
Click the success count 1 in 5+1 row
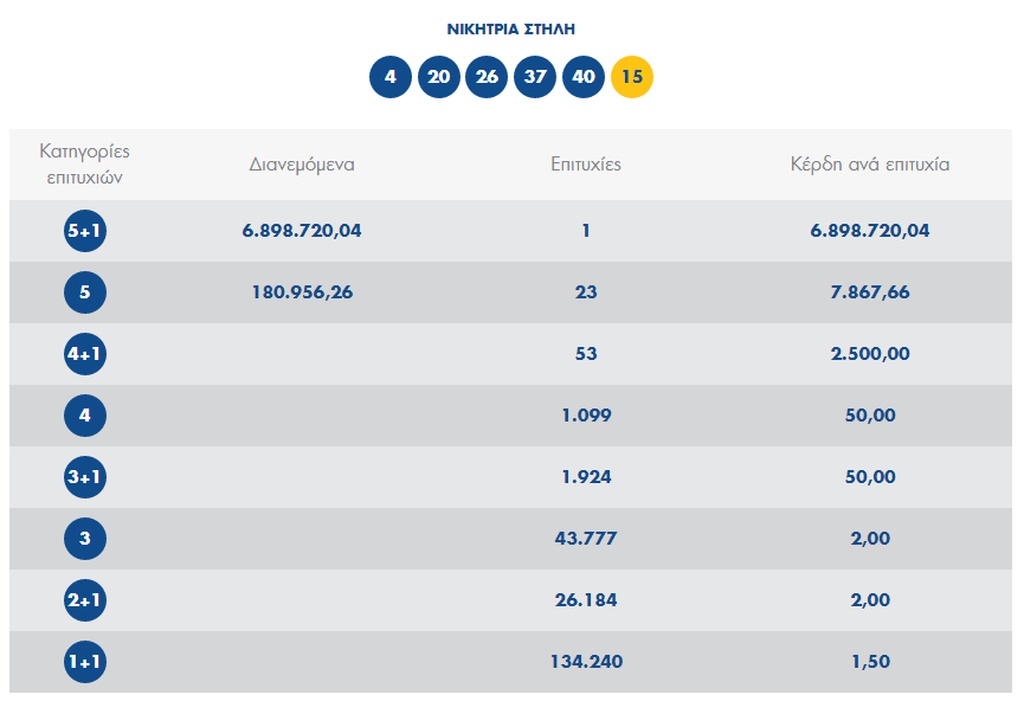coord(586,231)
